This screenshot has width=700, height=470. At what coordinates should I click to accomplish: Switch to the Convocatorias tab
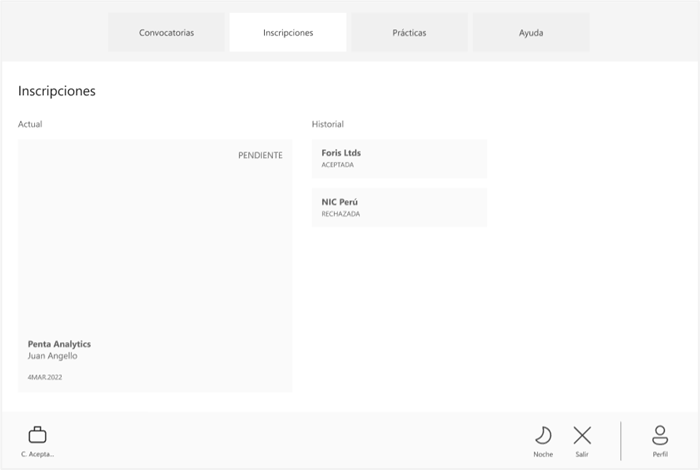(167, 33)
